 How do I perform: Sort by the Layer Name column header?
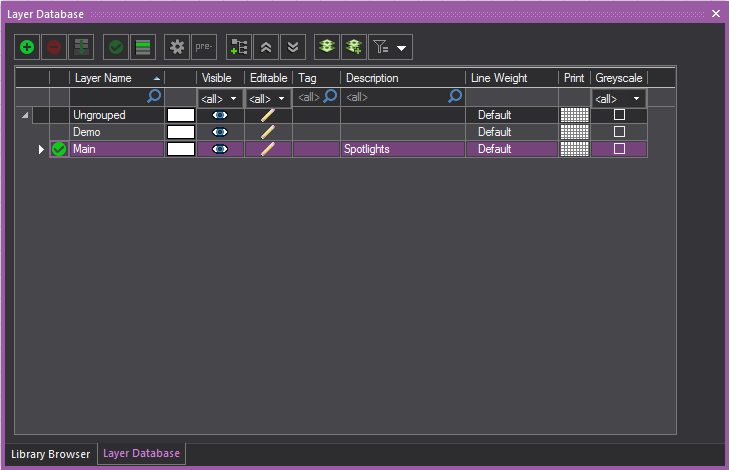click(x=110, y=78)
